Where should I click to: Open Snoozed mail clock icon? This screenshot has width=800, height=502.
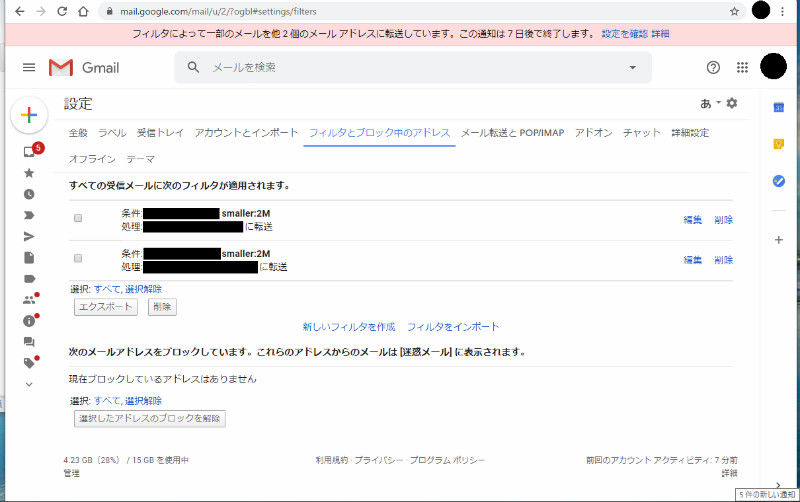click(x=29, y=194)
